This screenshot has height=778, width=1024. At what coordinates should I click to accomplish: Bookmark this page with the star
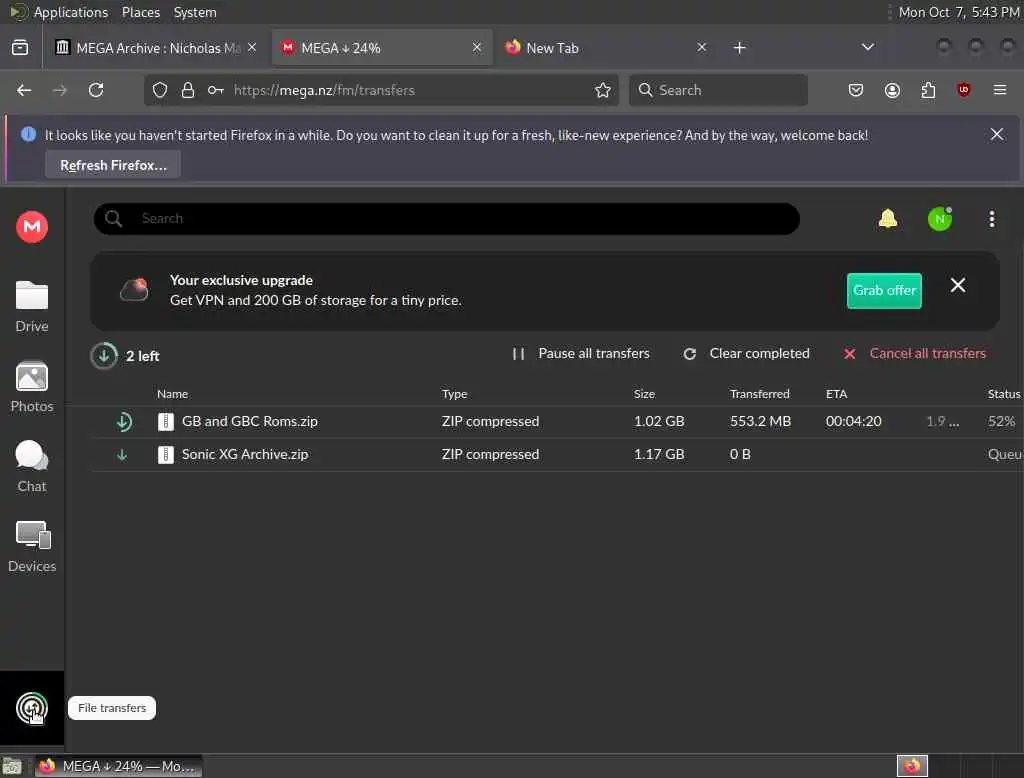602,90
